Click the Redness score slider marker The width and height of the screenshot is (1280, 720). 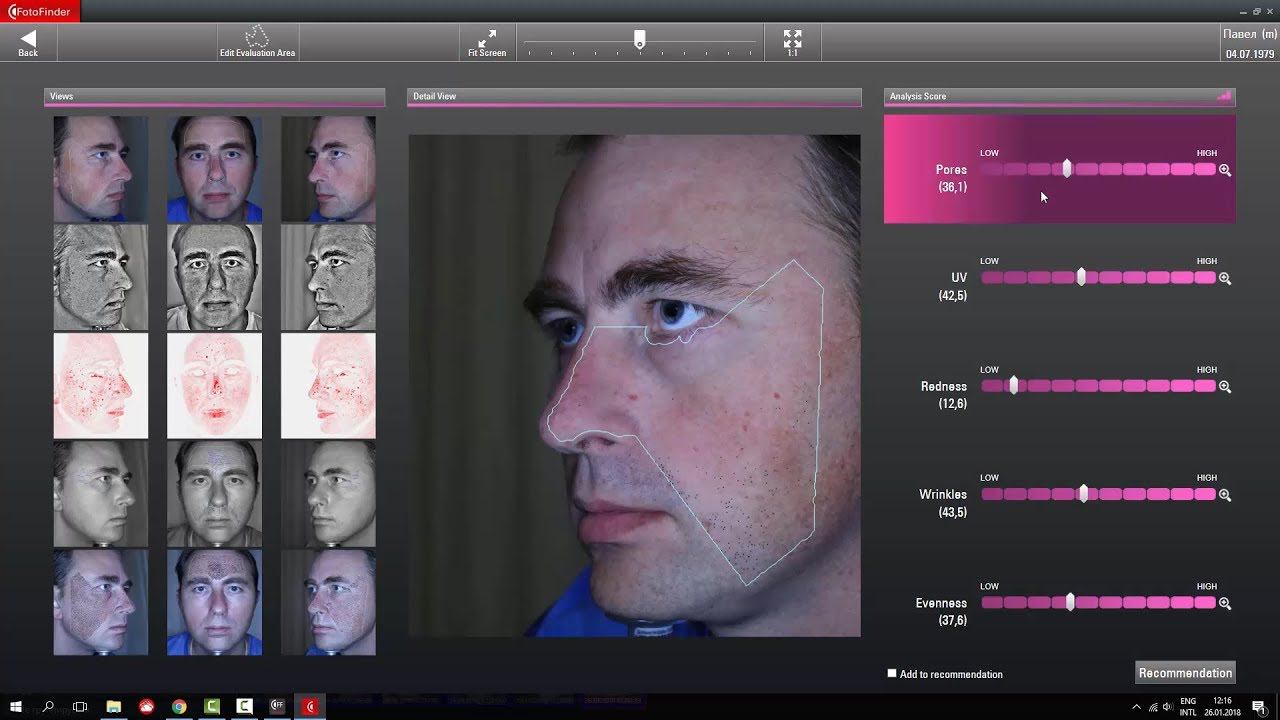pos(1013,385)
